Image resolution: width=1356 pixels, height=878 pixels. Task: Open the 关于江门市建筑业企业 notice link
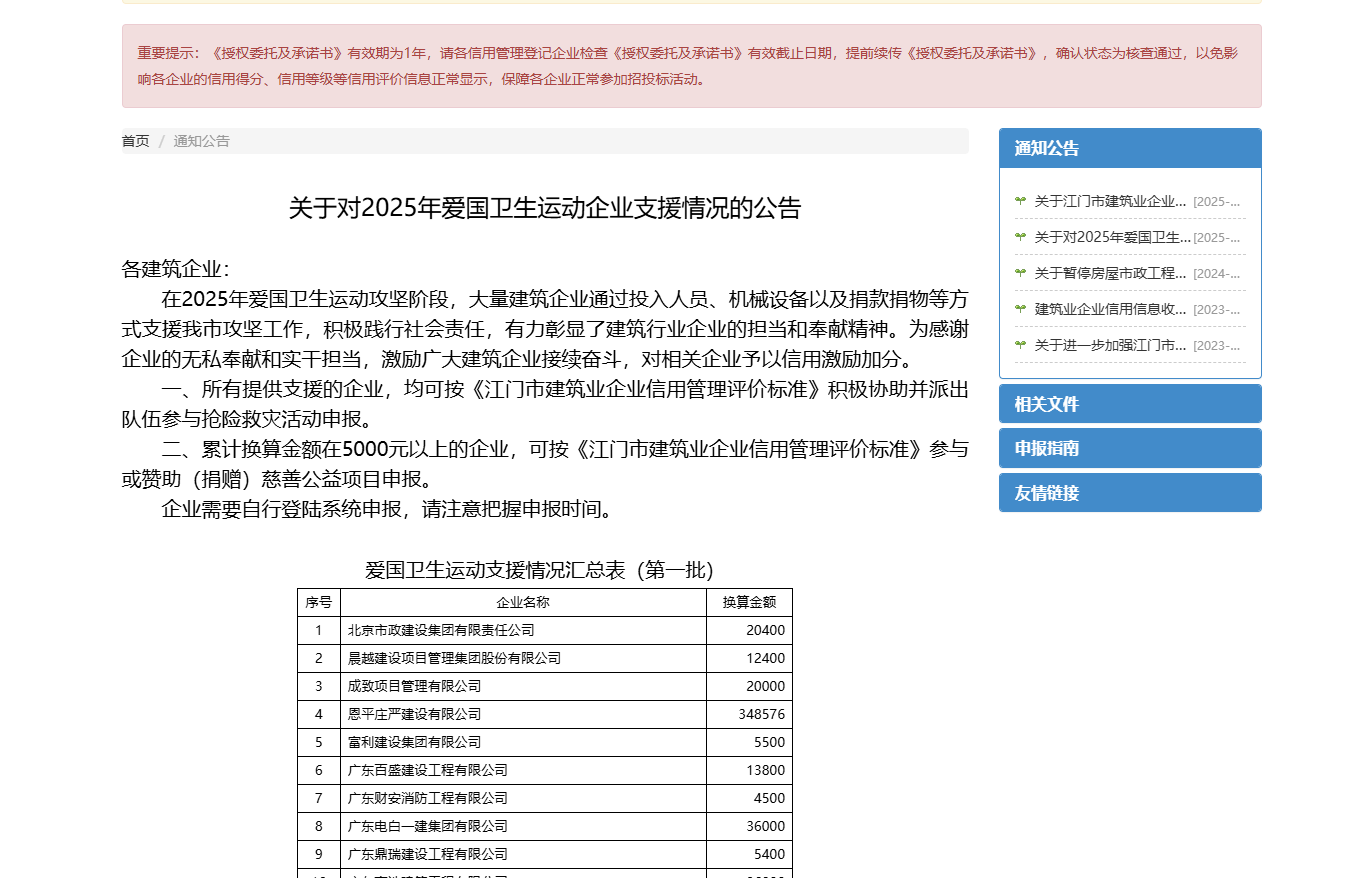click(1110, 201)
